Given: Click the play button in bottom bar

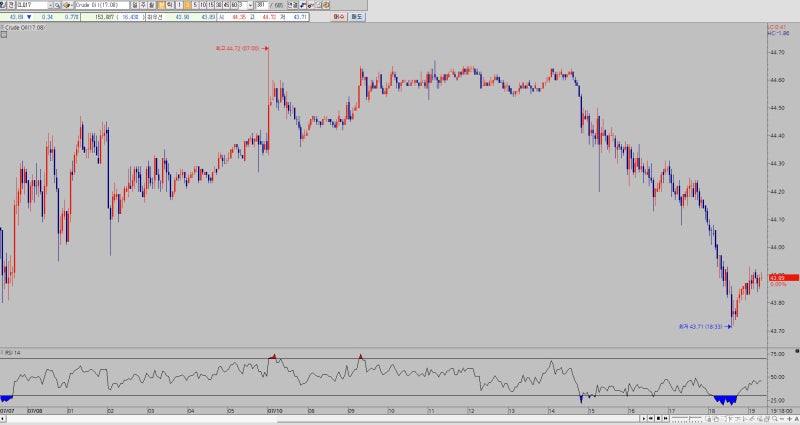Looking at the screenshot, I should (x=644, y=418).
